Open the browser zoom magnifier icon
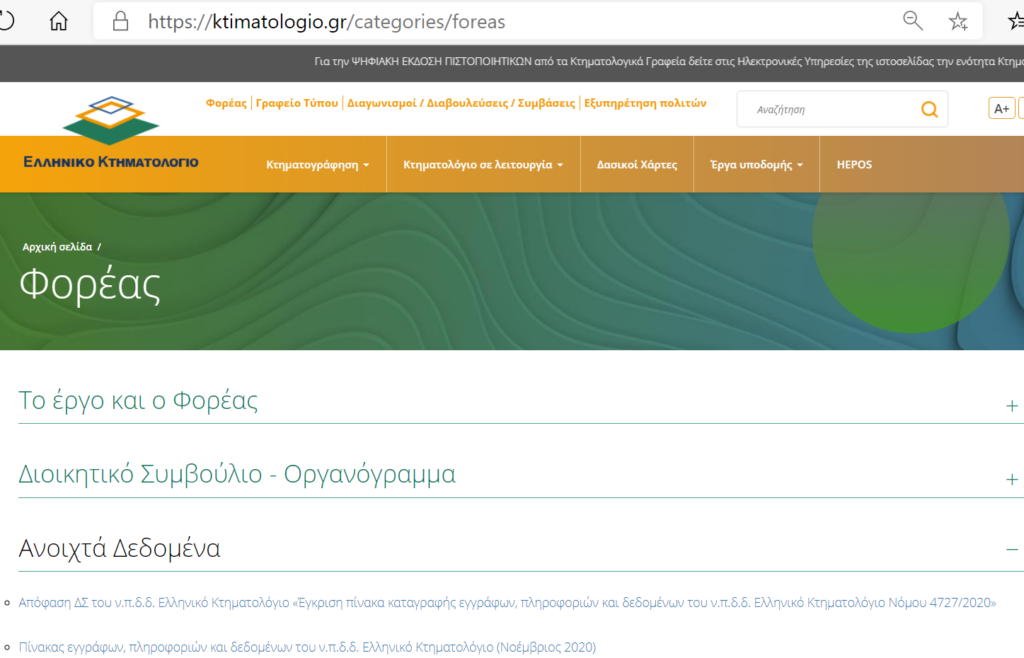1024x658 pixels. [x=912, y=21]
